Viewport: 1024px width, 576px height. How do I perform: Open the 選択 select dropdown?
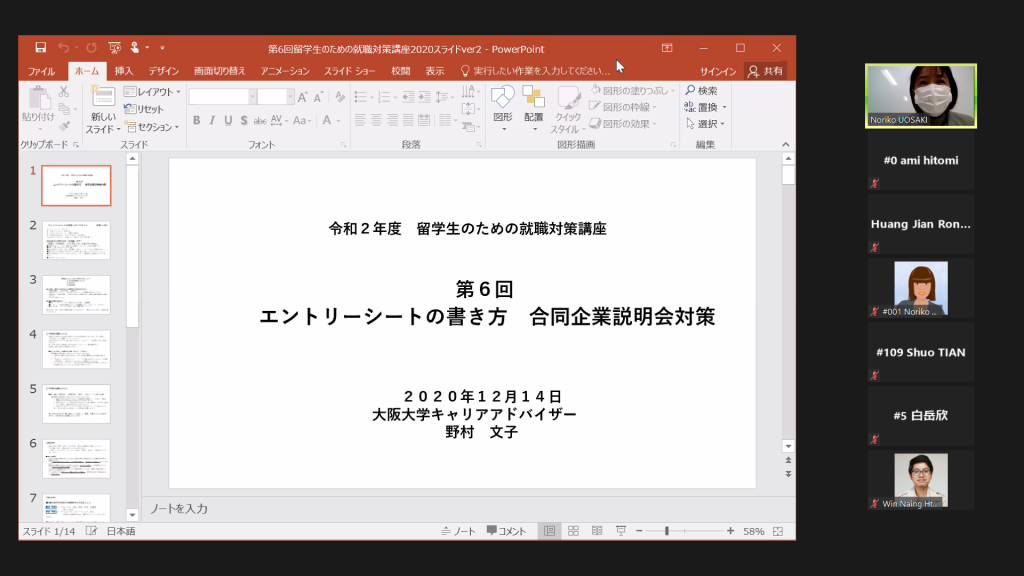(x=706, y=124)
